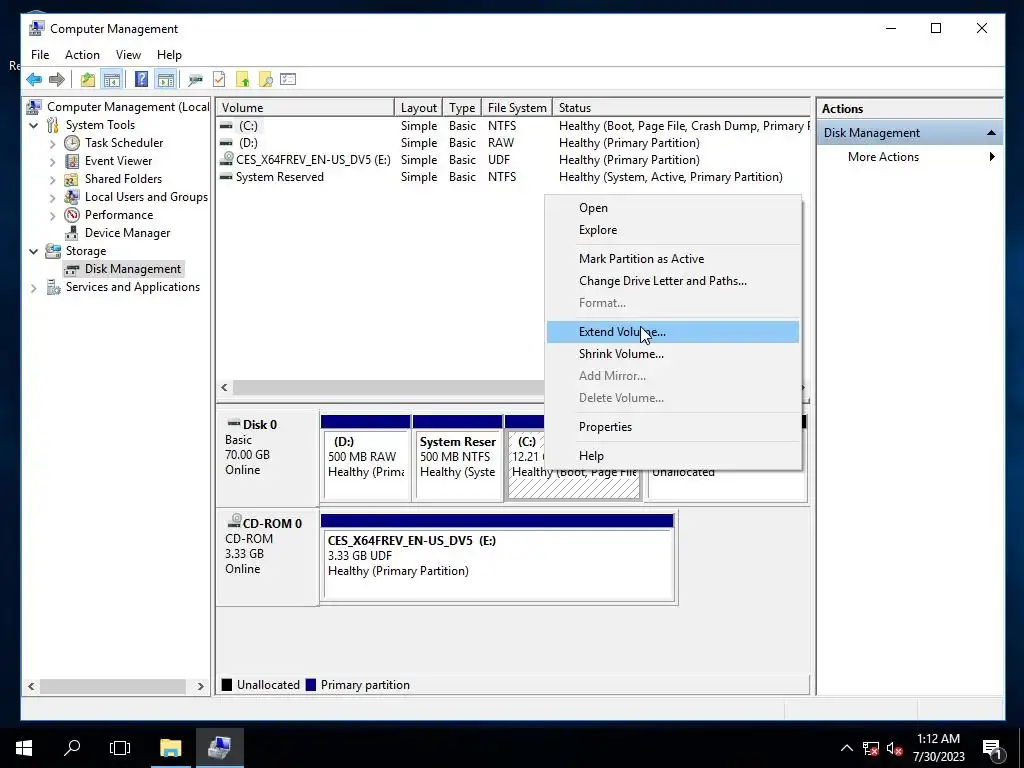Select Computer Management (Local) root node
The image size is (1024, 768).
click(x=128, y=106)
